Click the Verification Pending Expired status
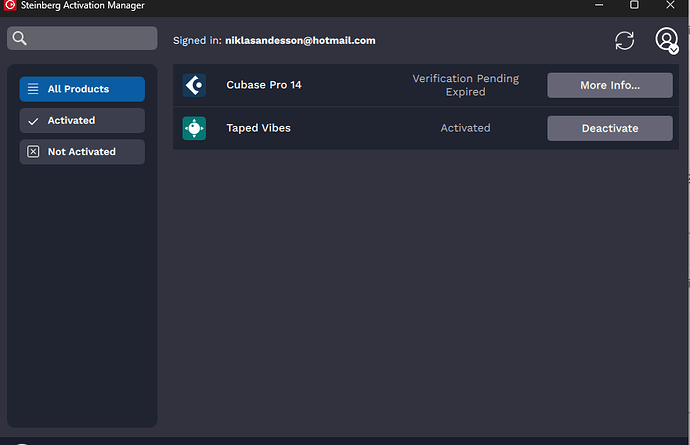The height and width of the screenshot is (445, 690). tap(464, 85)
